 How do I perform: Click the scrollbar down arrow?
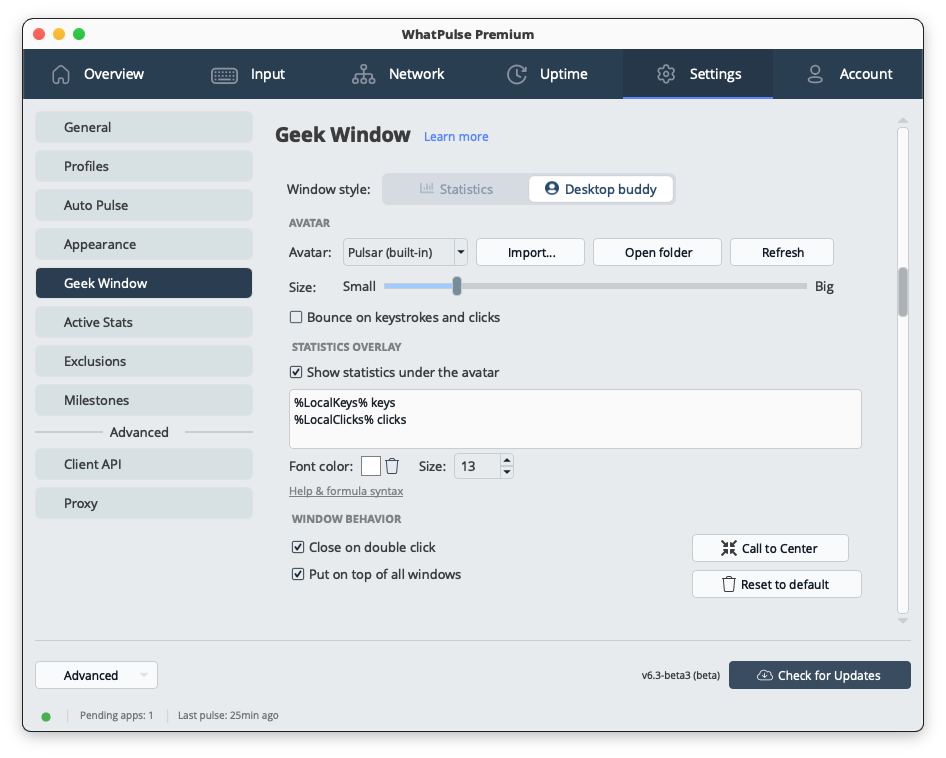pyautogui.click(x=903, y=620)
